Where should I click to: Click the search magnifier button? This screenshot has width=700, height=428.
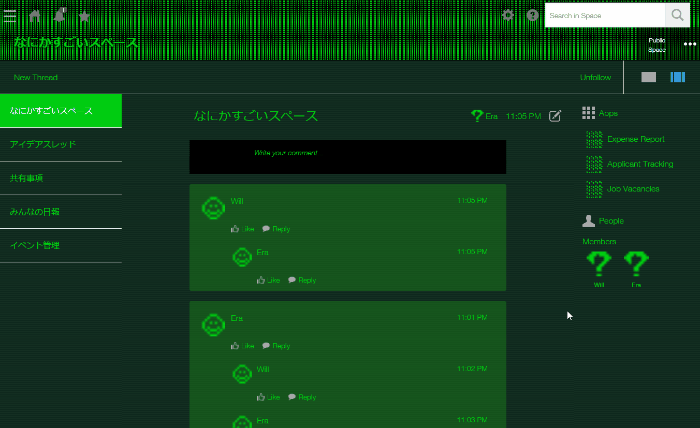(678, 15)
